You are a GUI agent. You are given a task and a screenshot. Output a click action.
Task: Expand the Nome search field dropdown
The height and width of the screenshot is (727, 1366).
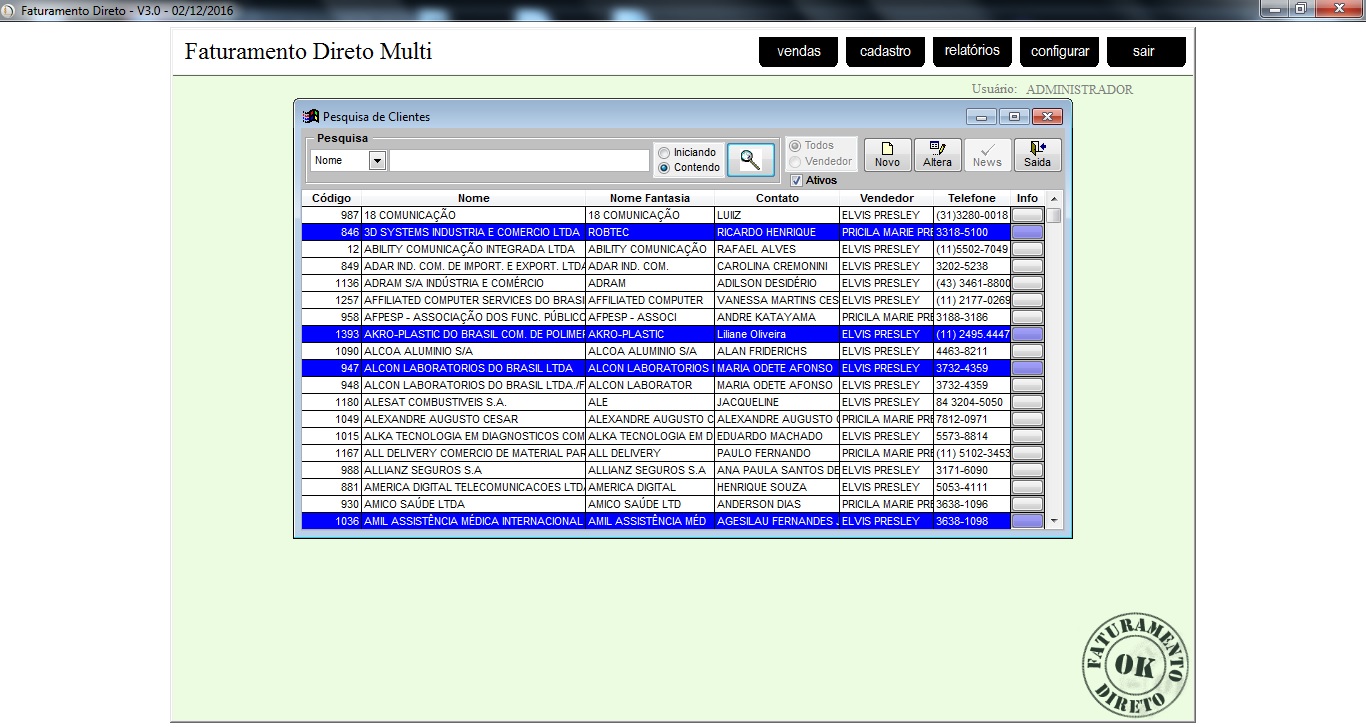click(377, 161)
